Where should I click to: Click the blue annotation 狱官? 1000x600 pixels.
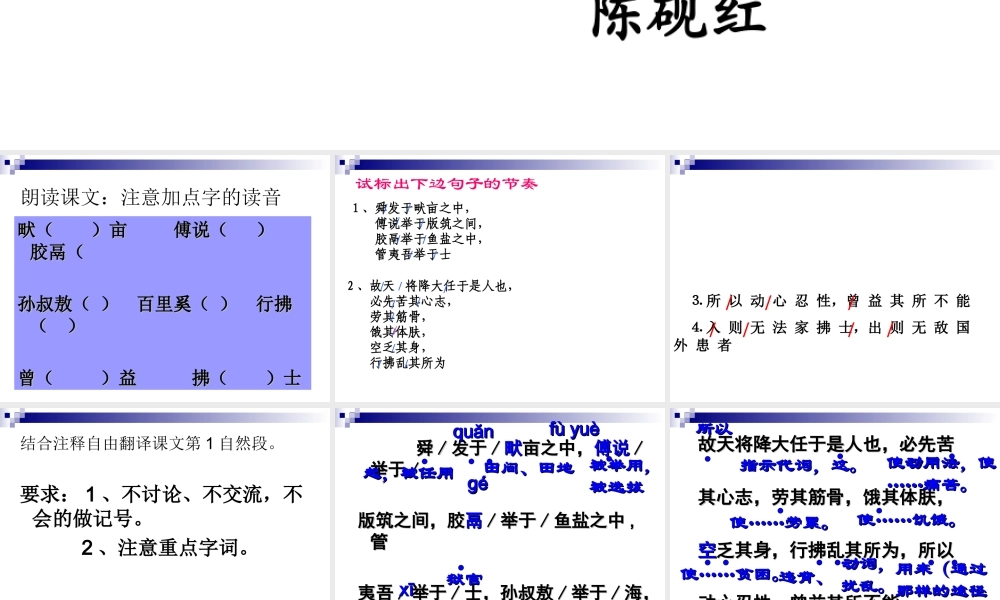[464, 578]
